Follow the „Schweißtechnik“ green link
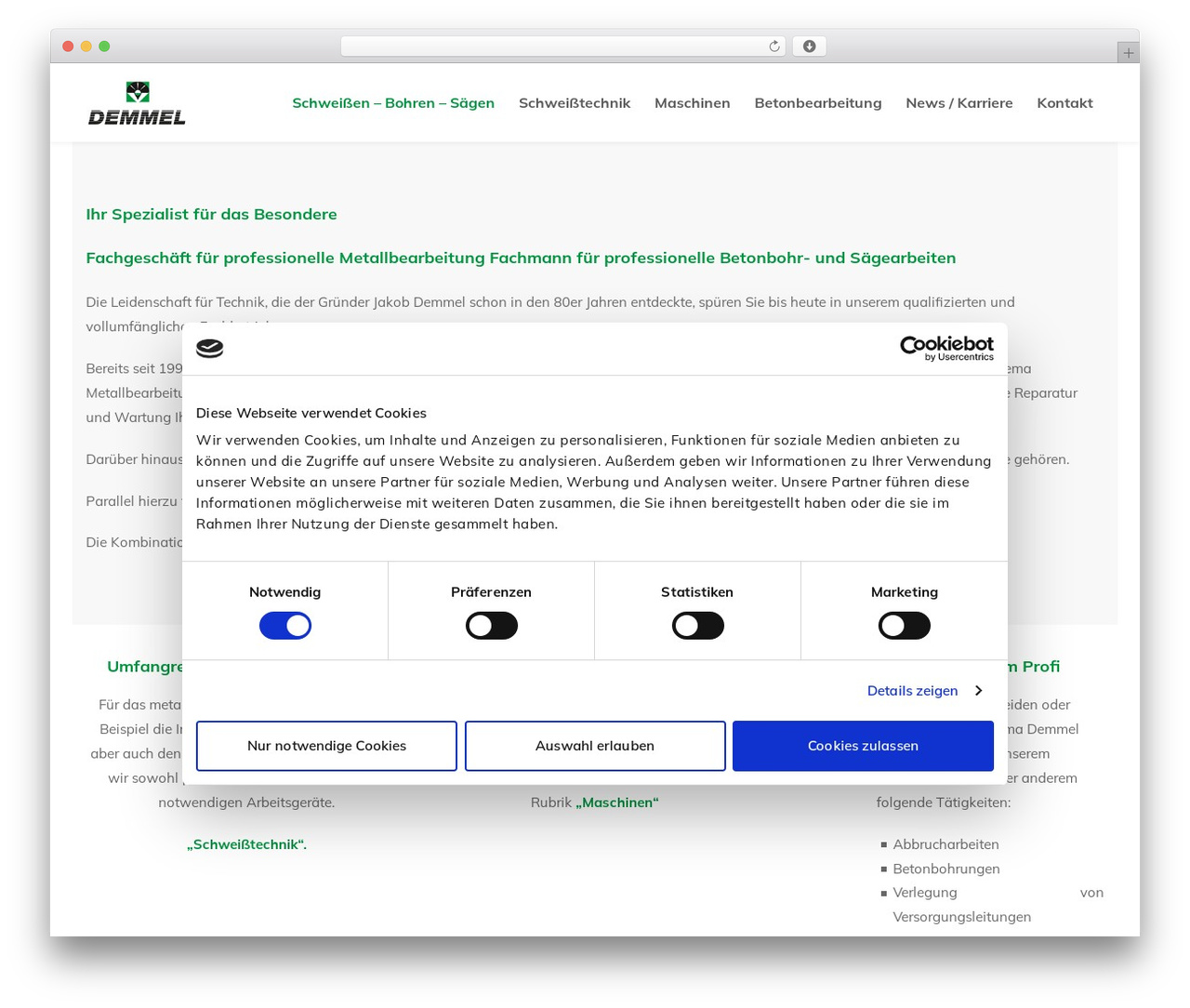Viewport: 1190px width, 1008px height. point(246,844)
